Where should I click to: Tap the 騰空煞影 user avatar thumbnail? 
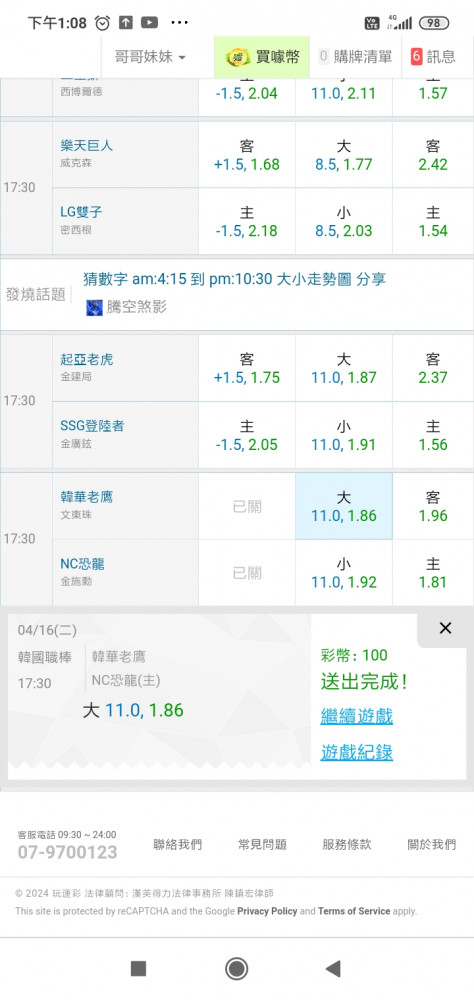point(94,307)
